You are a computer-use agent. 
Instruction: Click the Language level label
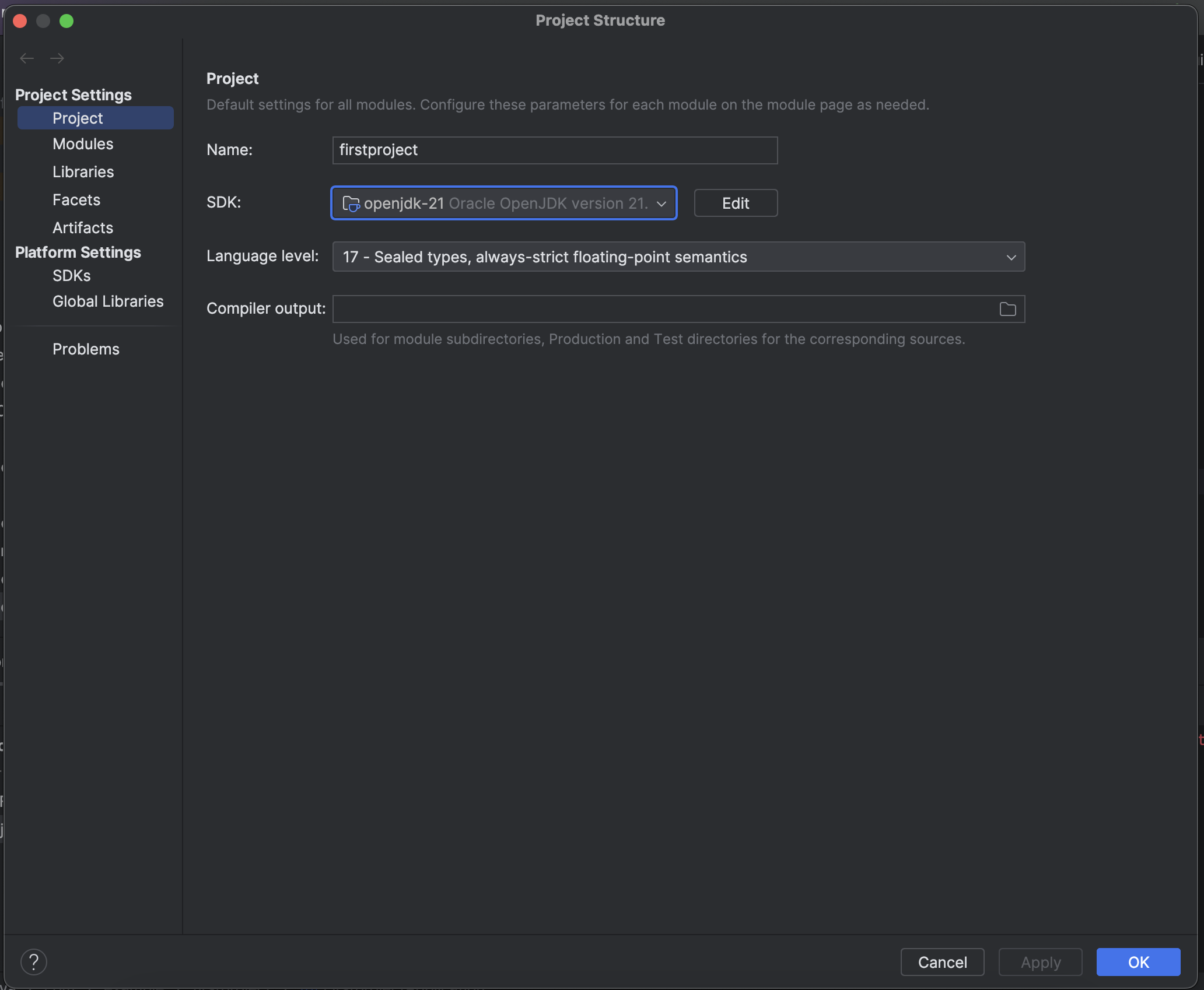(x=262, y=256)
